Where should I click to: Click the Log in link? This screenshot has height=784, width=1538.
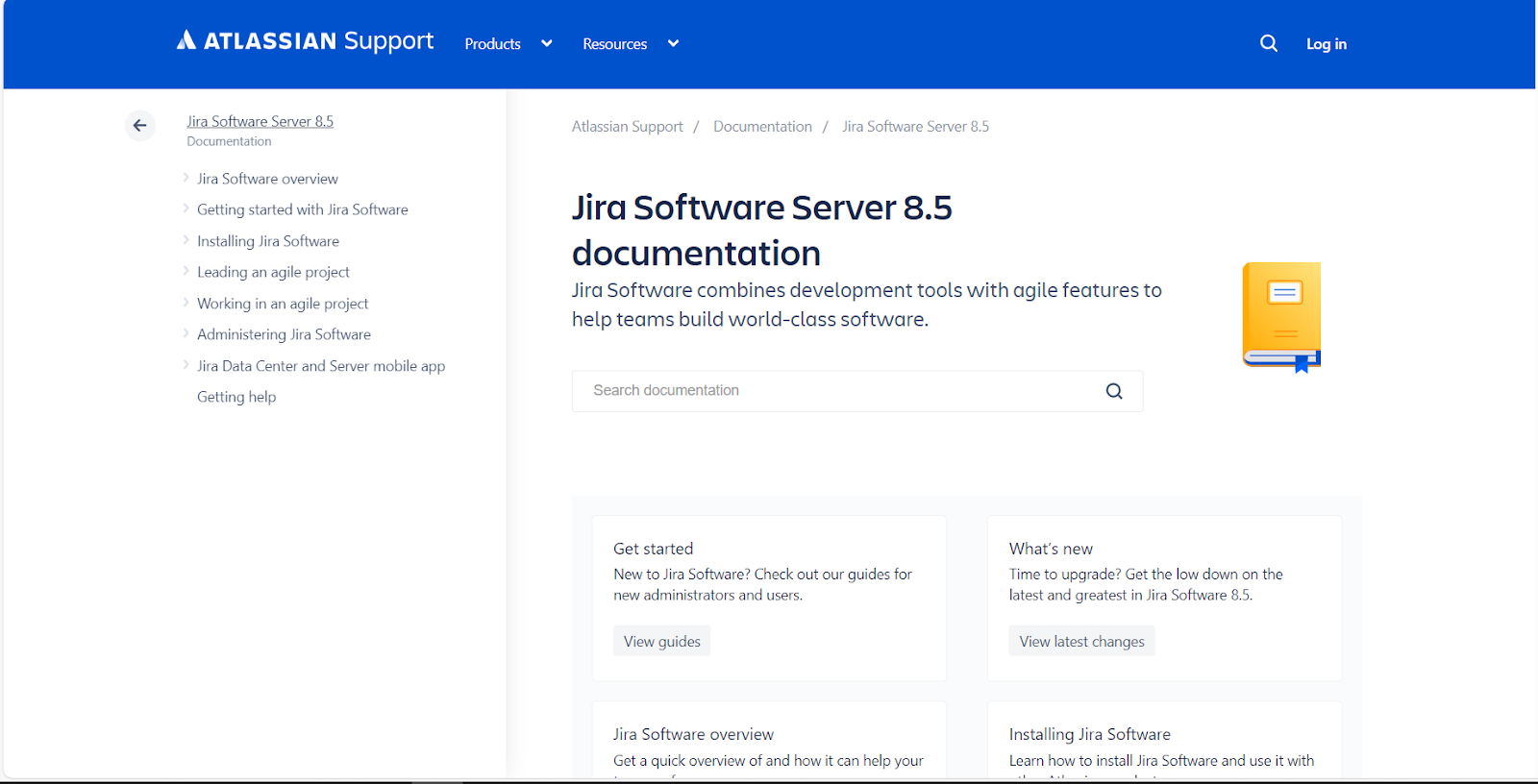pos(1327,43)
